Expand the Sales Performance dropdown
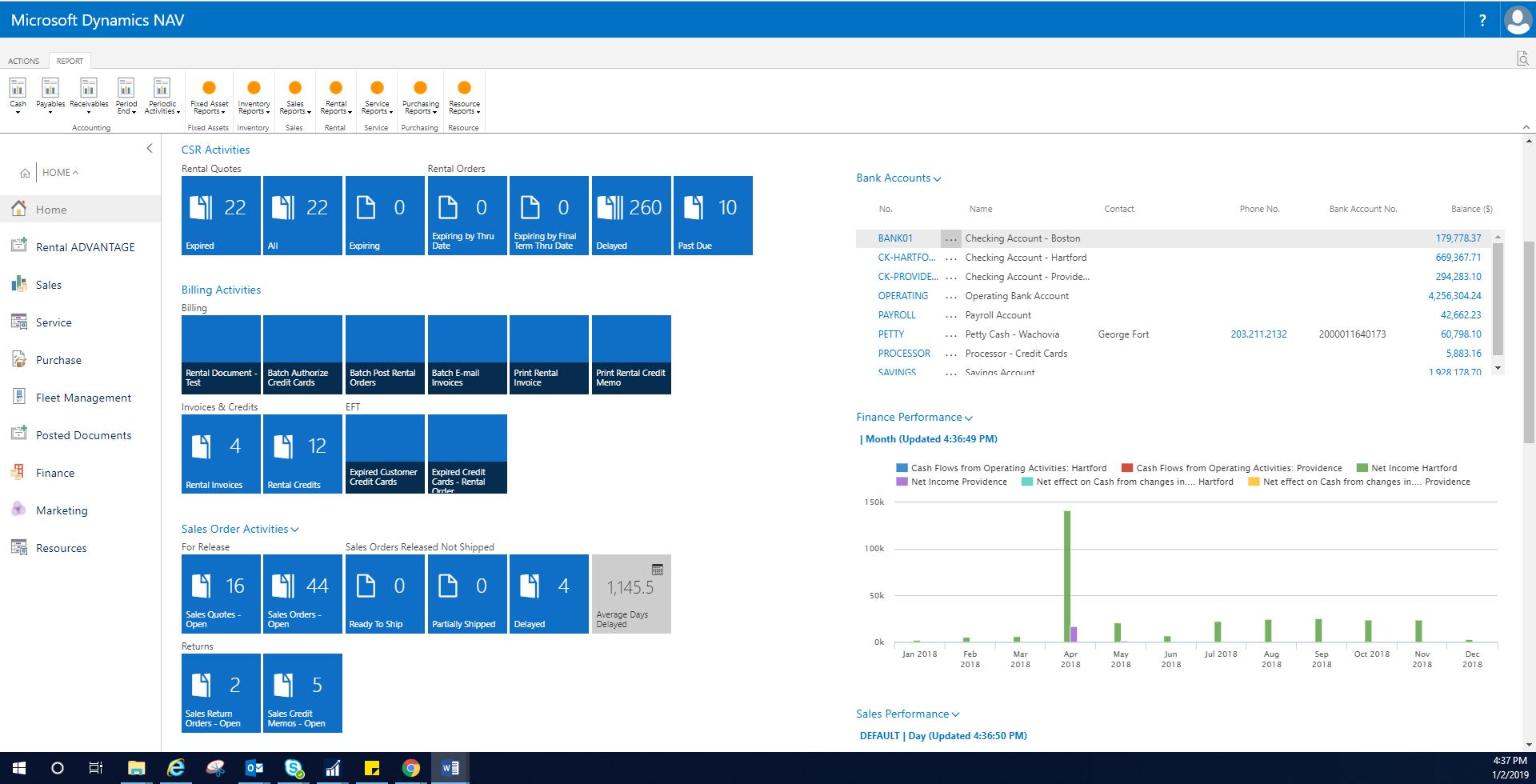Viewport: 1536px width, 784px height. coord(955,714)
